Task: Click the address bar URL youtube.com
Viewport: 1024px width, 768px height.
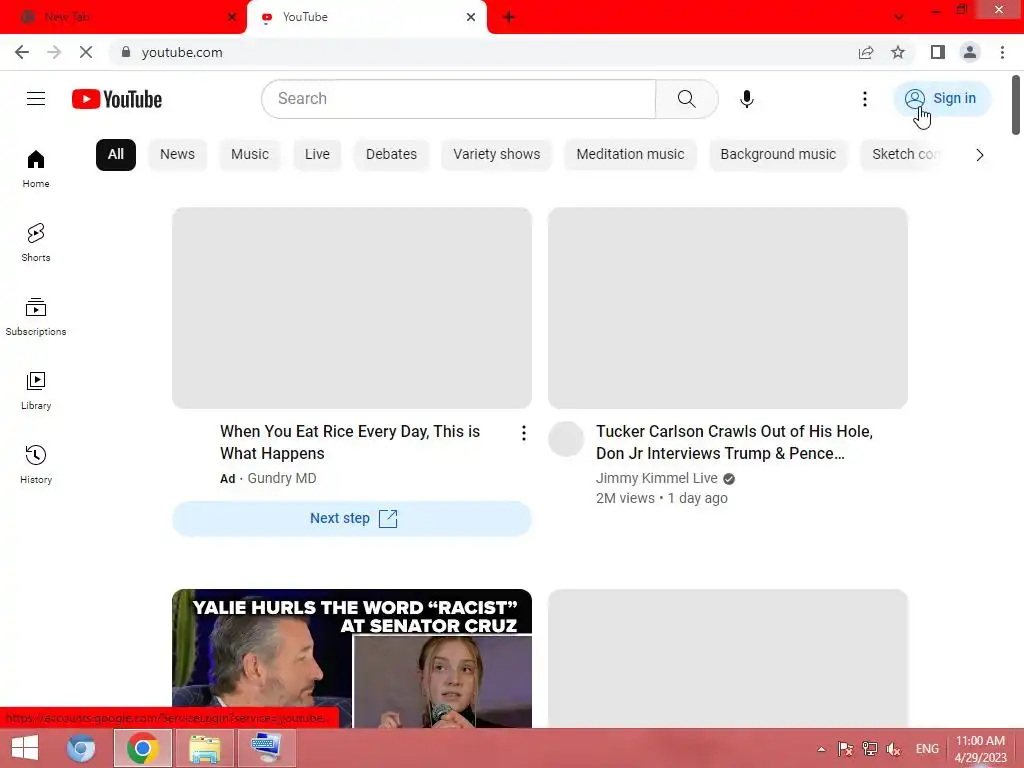Action: pyautogui.click(x=182, y=52)
